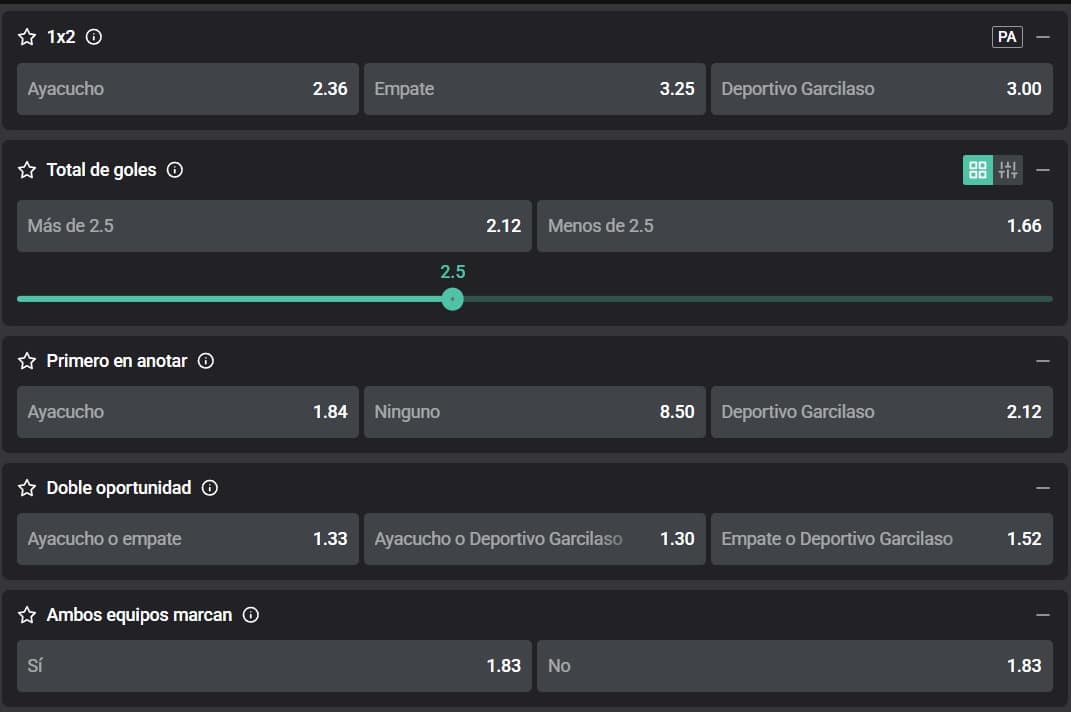Viewport: 1071px width, 712px height.
Task: Pick Ninguno as first scorer
Action: click(x=534, y=412)
